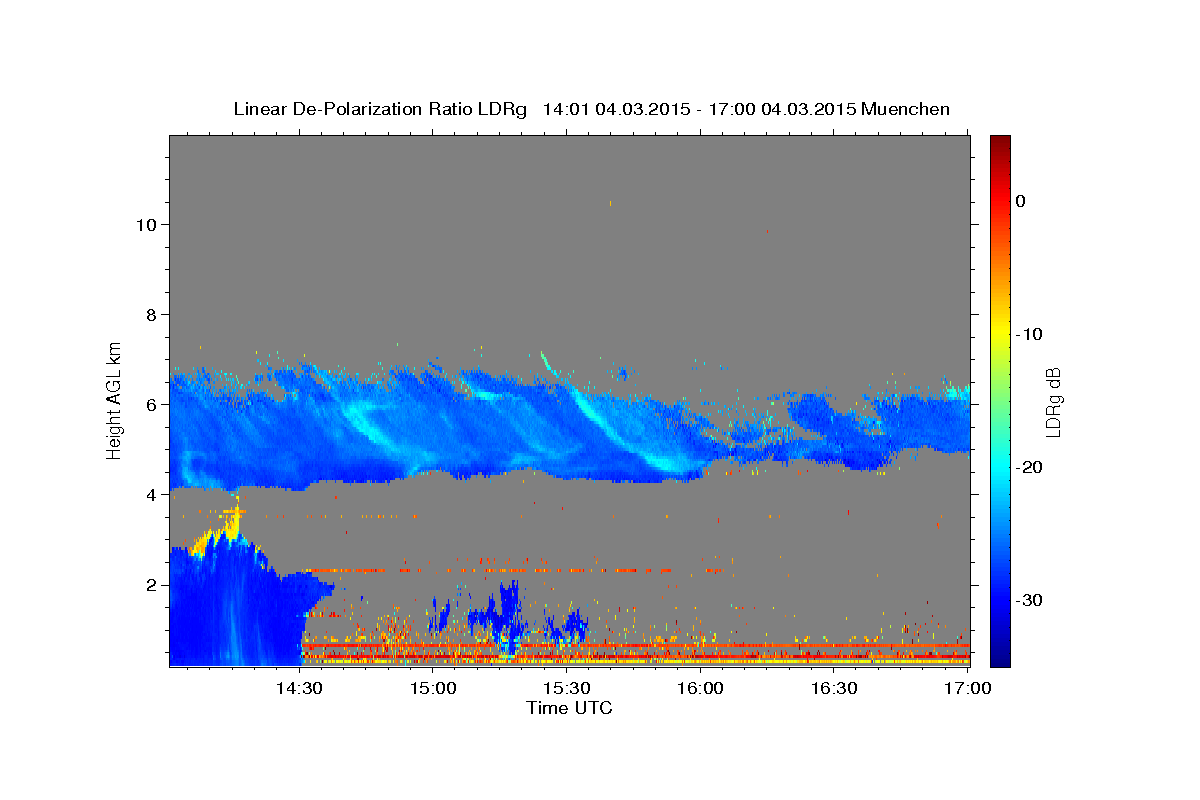Click the end time '17:00 04.03.2015' in title
The height and width of the screenshot is (800, 1200).
(782, 109)
